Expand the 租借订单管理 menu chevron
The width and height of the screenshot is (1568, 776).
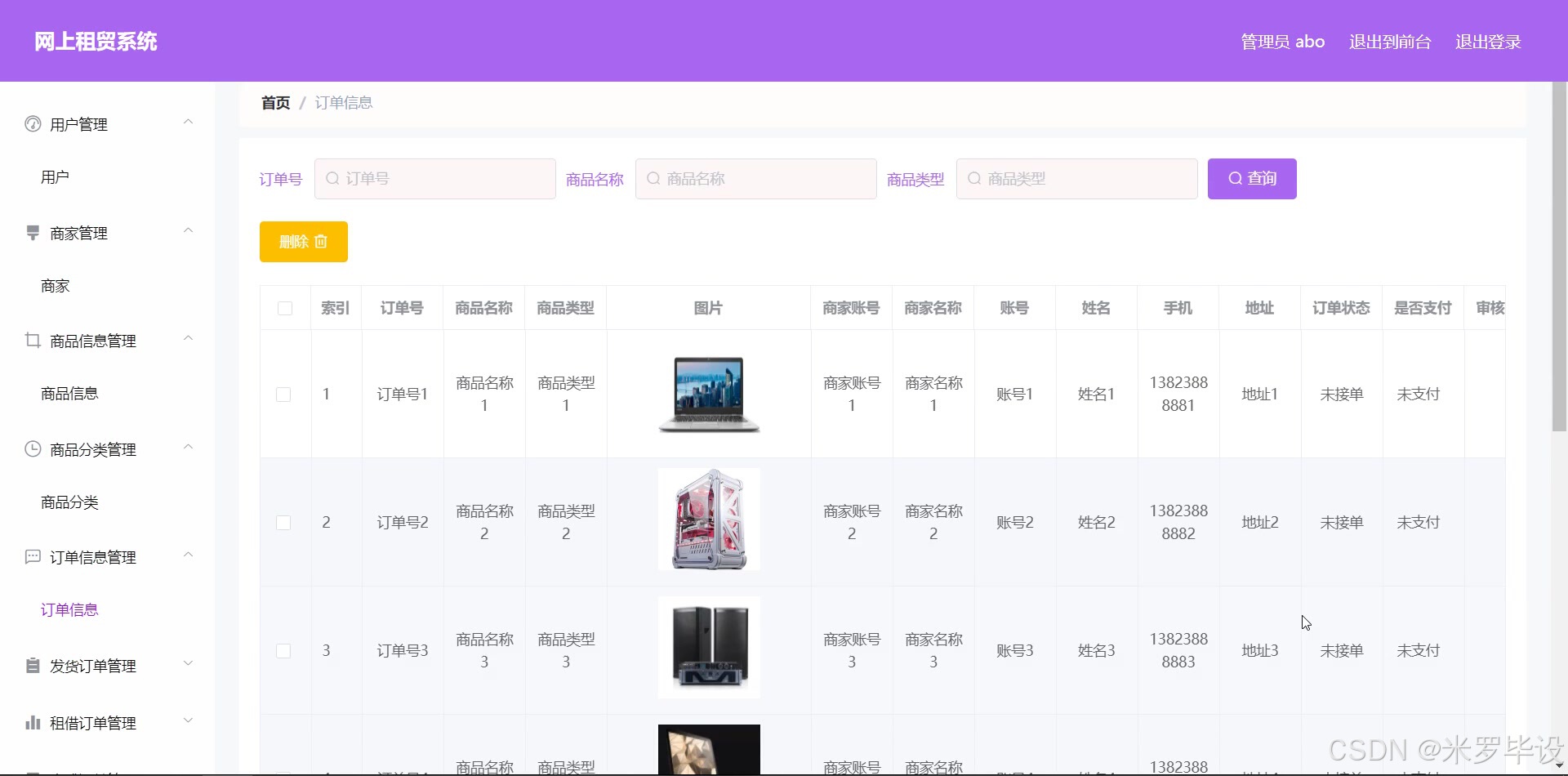189,721
